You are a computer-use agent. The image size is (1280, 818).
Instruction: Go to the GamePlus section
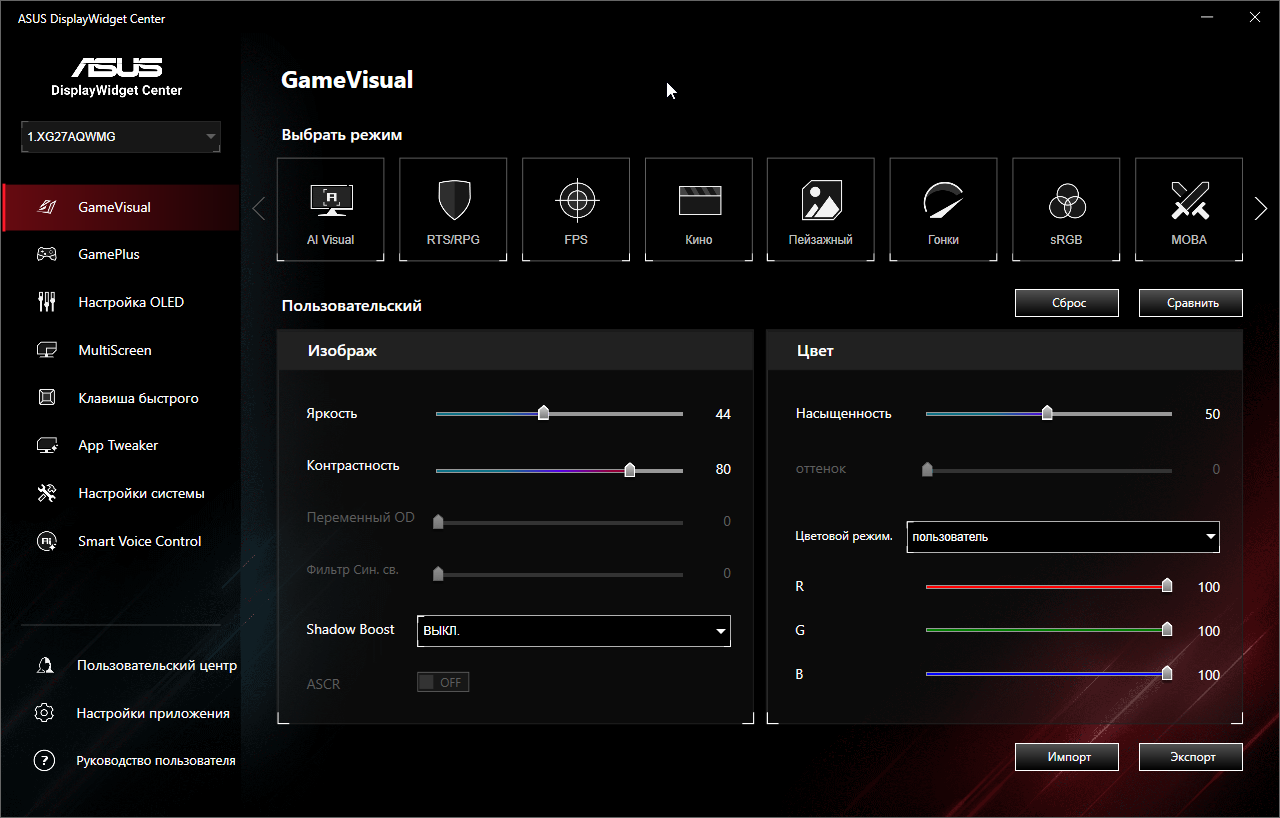click(x=120, y=255)
